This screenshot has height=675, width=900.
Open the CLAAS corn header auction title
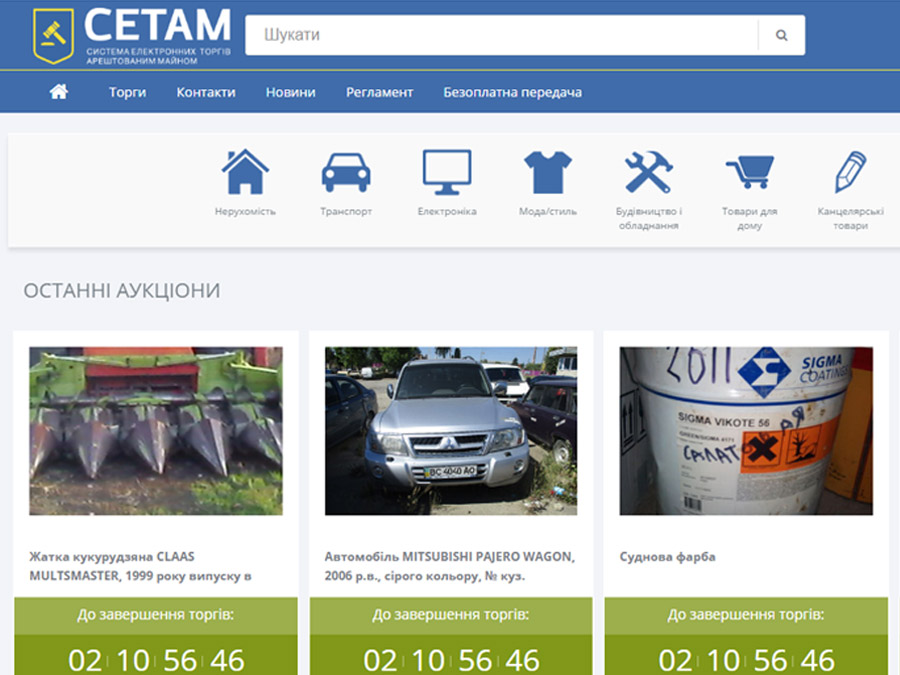(140, 566)
